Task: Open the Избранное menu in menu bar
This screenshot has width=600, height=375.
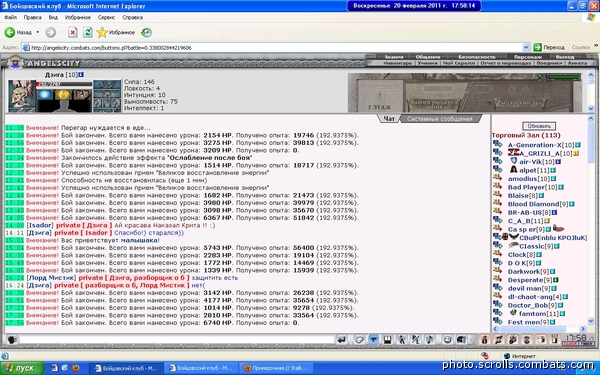Action: pyautogui.click(x=78, y=18)
